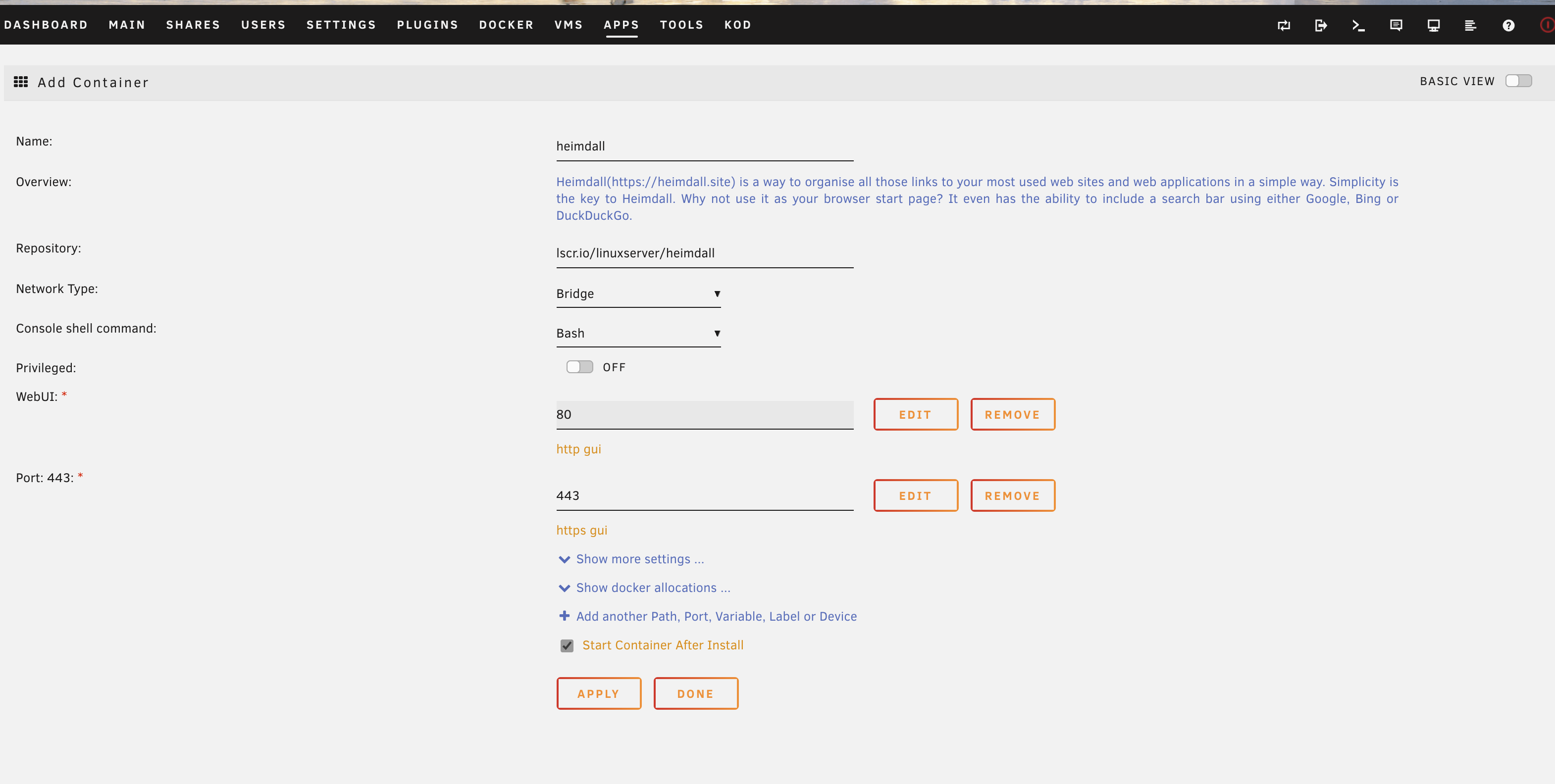The height and width of the screenshot is (784, 1555).
Task: Uncheck Start Container After Install
Action: pos(567,646)
